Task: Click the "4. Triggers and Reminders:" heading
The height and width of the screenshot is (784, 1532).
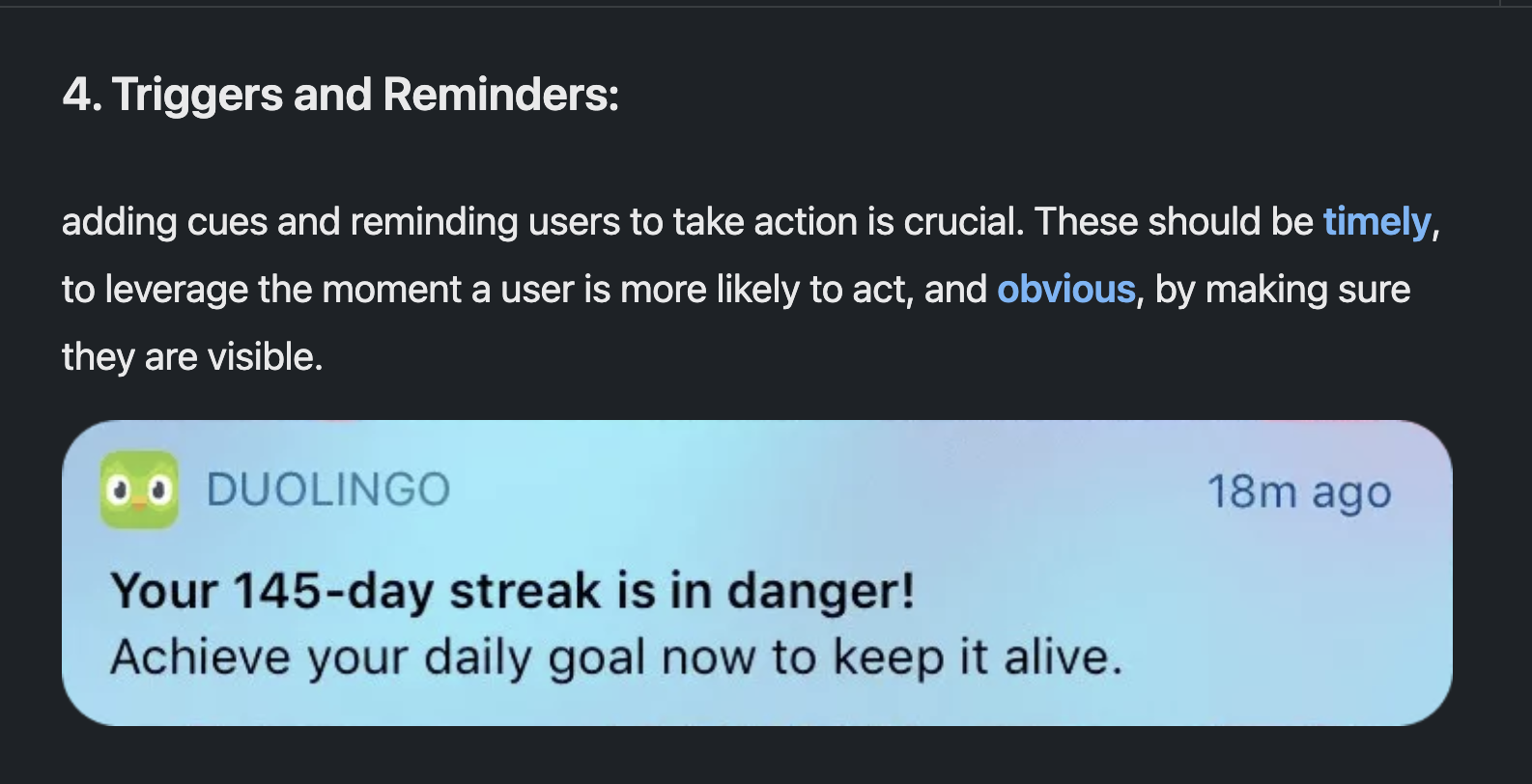Action: pyautogui.click(x=340, y=95)
